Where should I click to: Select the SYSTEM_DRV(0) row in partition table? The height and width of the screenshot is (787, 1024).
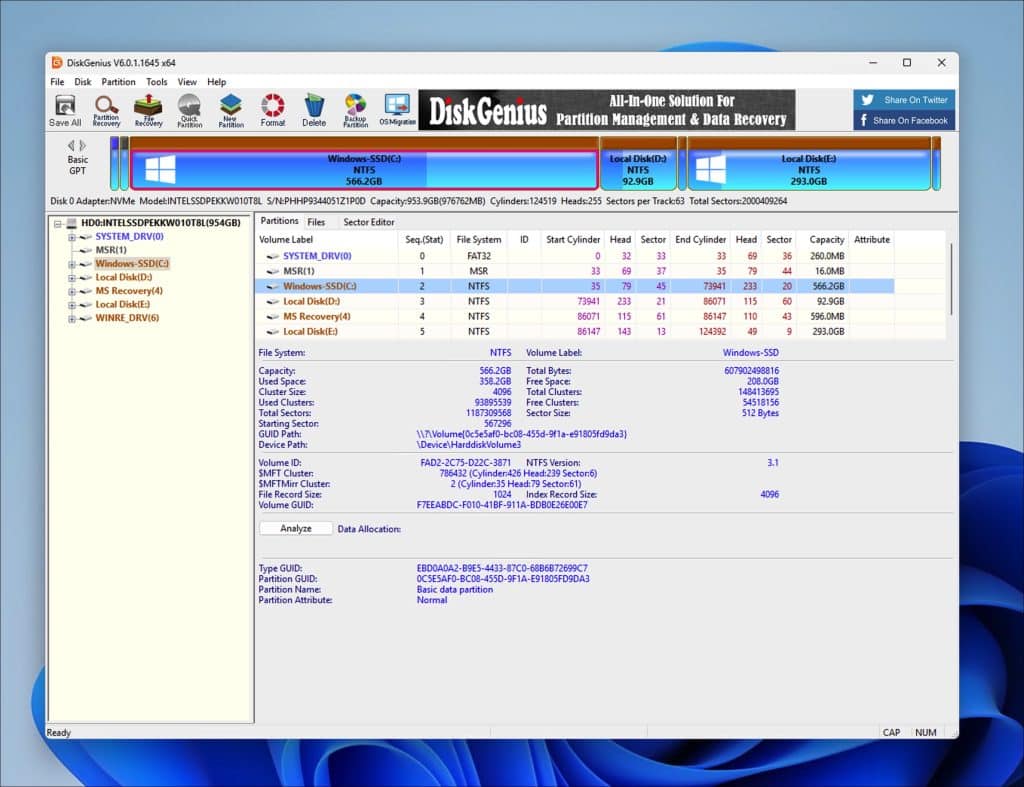pyautogui.click(x=575, y=256)
